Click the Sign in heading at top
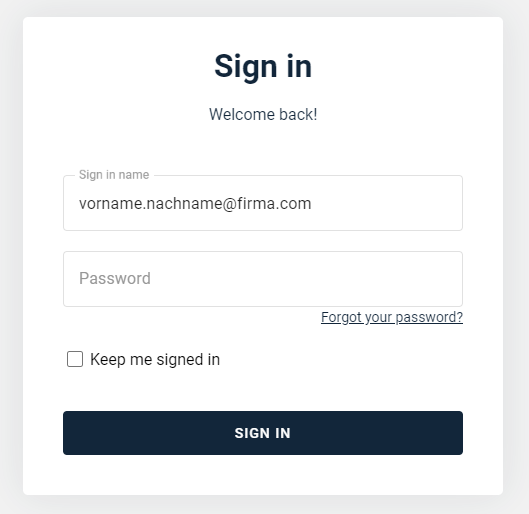Screen dimensions: 529x514 click(x=263, y=67)
